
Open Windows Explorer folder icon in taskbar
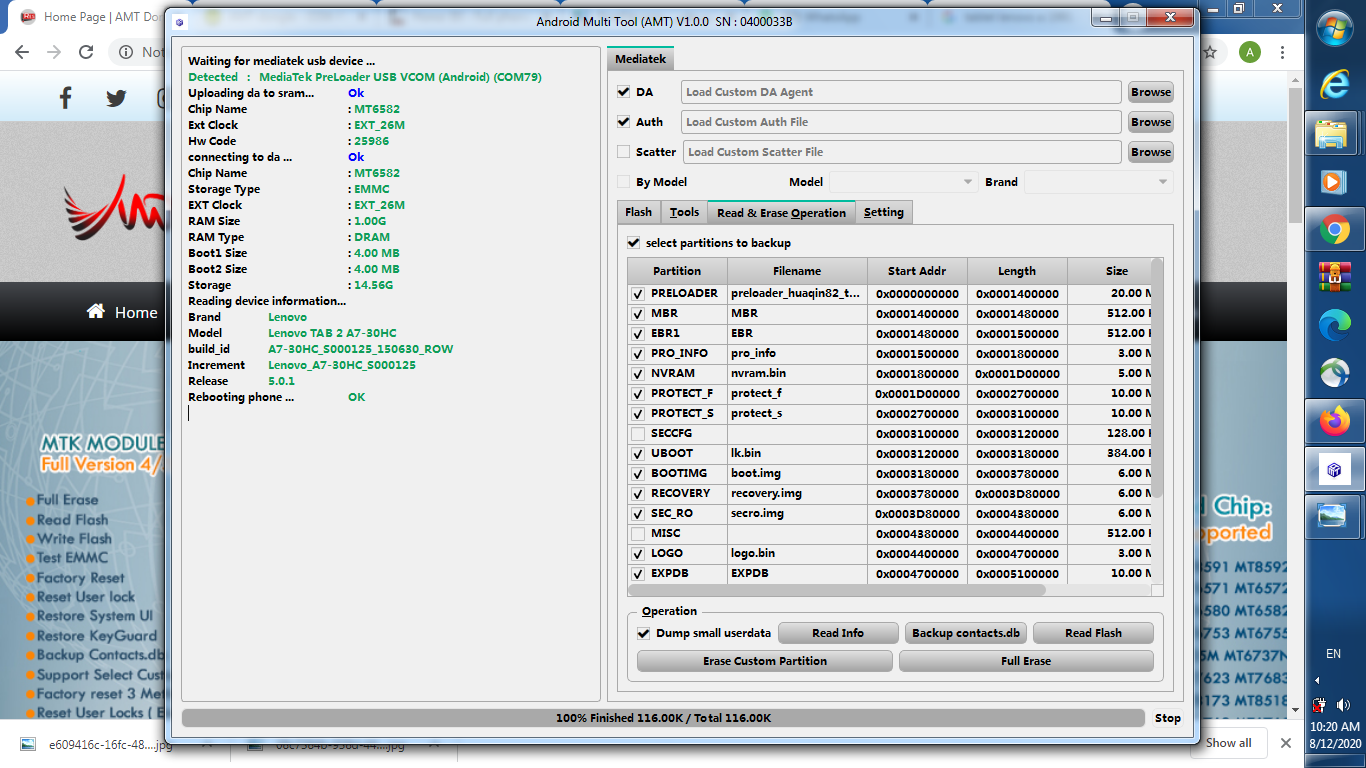pyautogui.click(x=1334, y=134)
